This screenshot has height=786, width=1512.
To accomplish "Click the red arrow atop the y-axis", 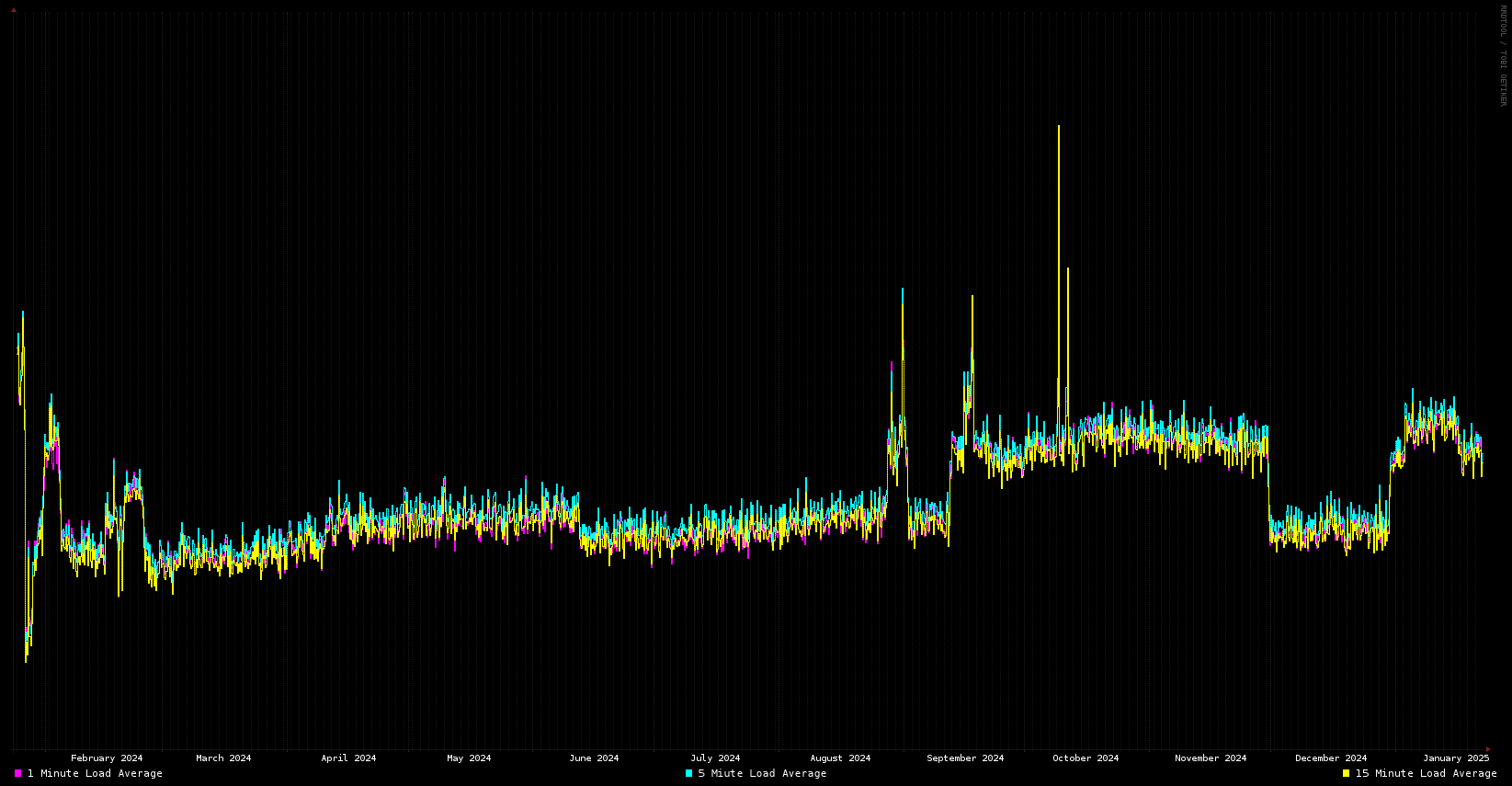I will [x=13, y=10].
